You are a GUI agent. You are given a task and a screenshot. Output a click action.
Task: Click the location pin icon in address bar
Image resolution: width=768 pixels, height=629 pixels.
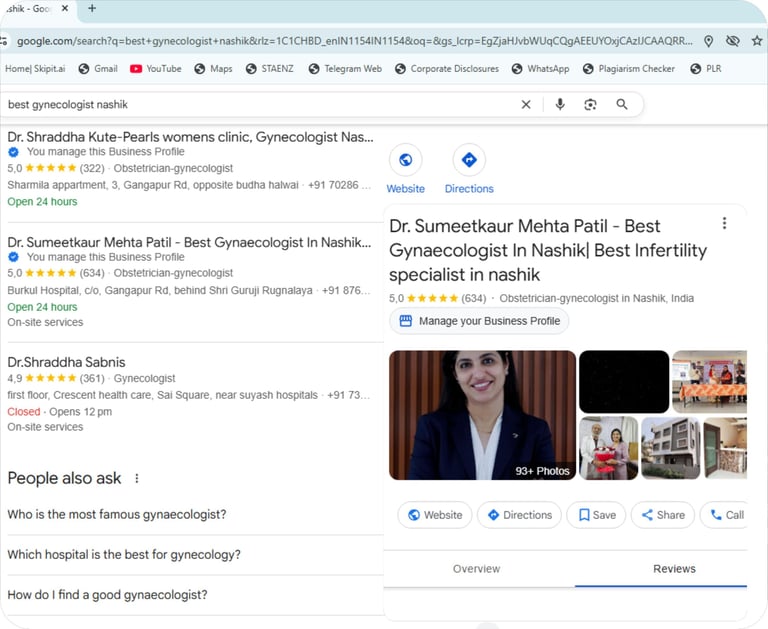[x=708, y=41]
